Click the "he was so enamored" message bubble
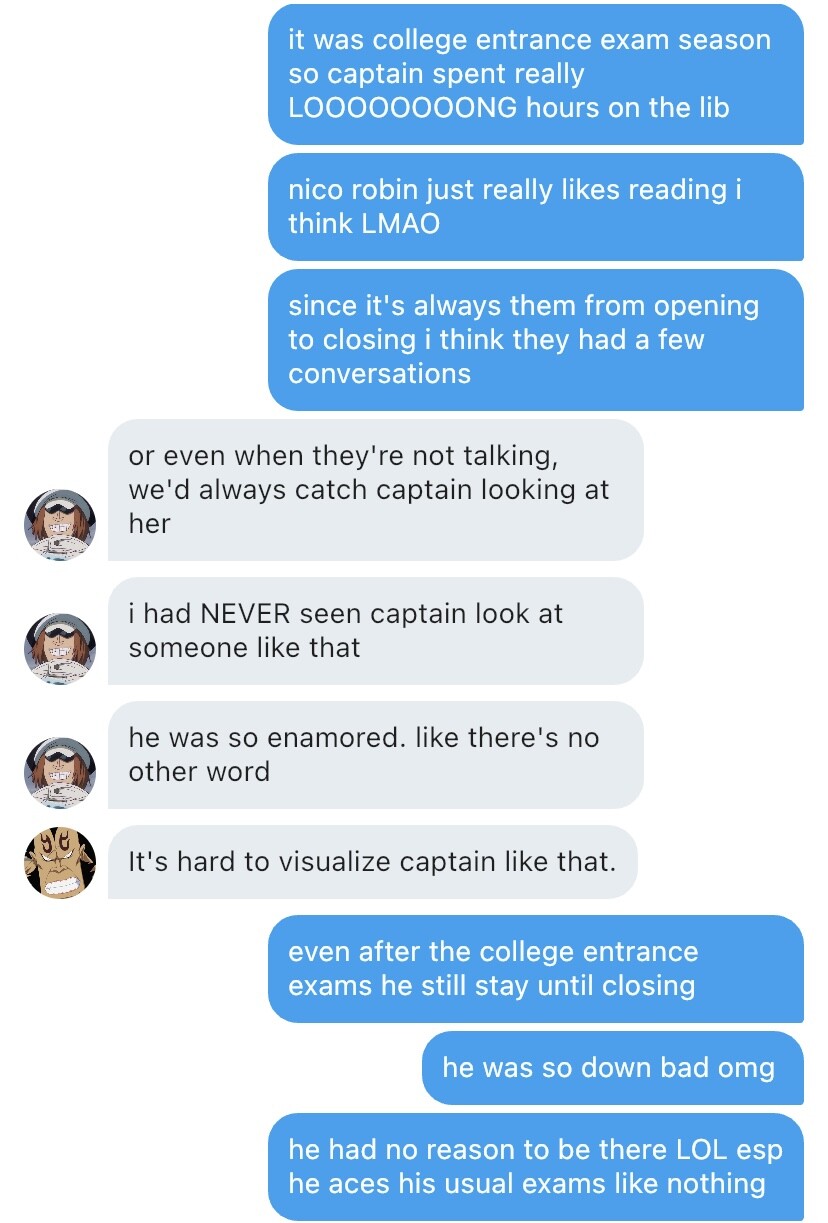828x1223 pixels. point(375,754)
